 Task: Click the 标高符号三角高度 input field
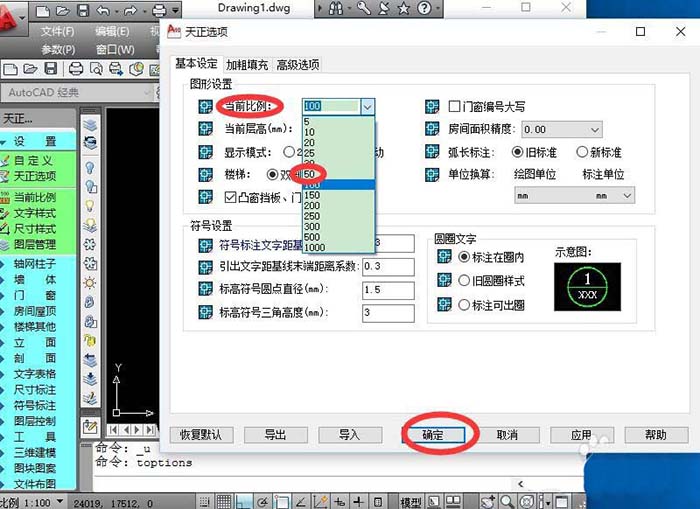tap(388, 313)
